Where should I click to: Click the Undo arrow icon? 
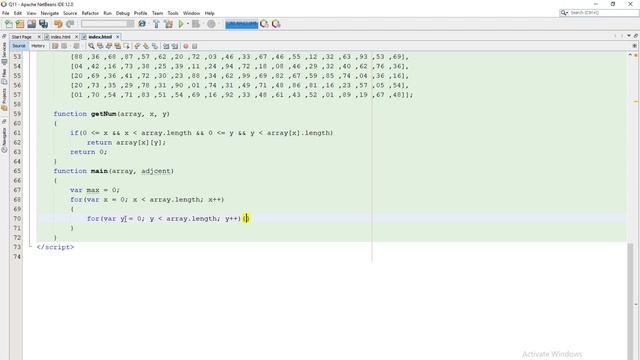tap(58, 24)
